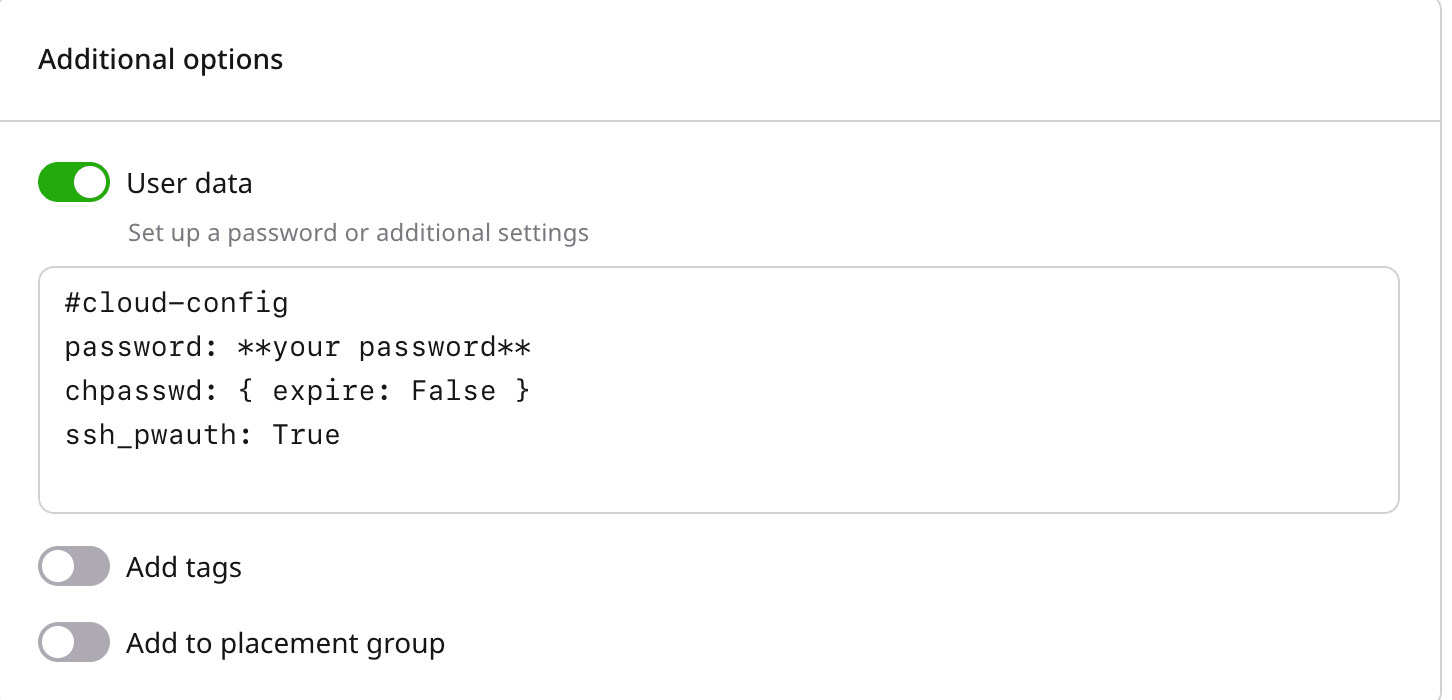Click the "Add tags" label text
The height and width of the screenshot is (700, 1452).
coord(184,568)
